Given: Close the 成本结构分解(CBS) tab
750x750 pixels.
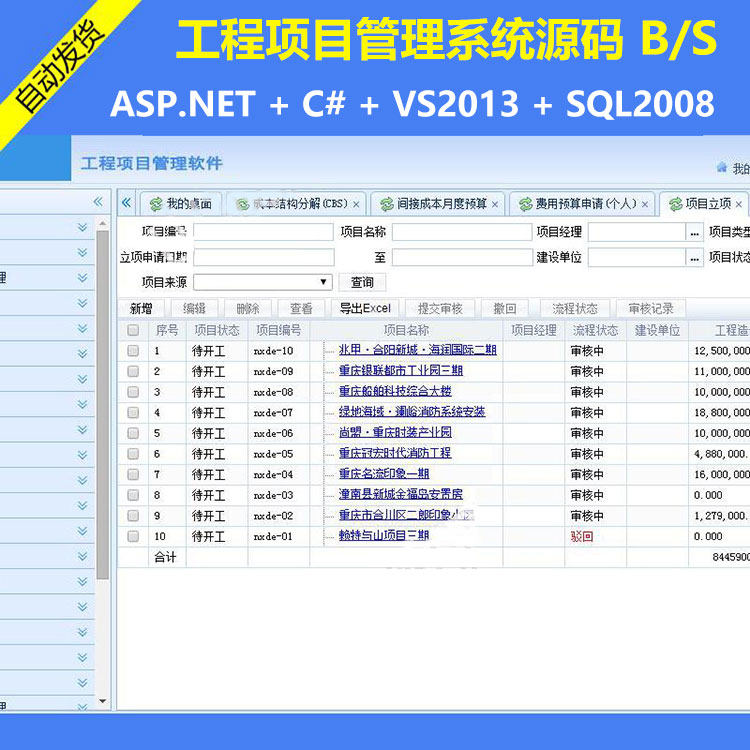Looking at the screenshot, I should (356, 205).
